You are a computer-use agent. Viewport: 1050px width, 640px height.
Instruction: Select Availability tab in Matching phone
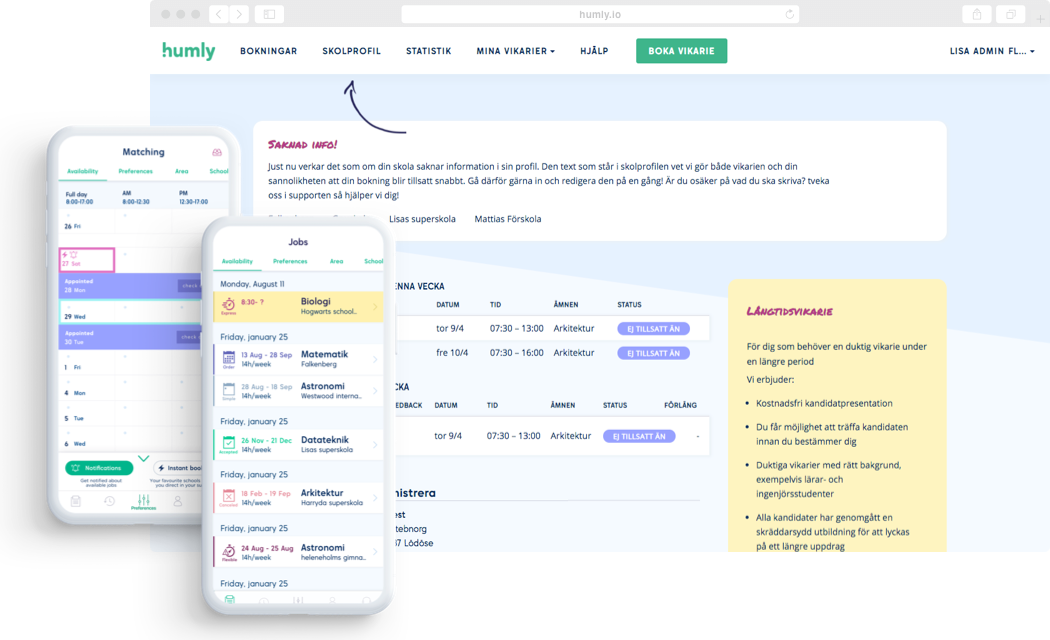pyautogui.click(x=82, y=171)
